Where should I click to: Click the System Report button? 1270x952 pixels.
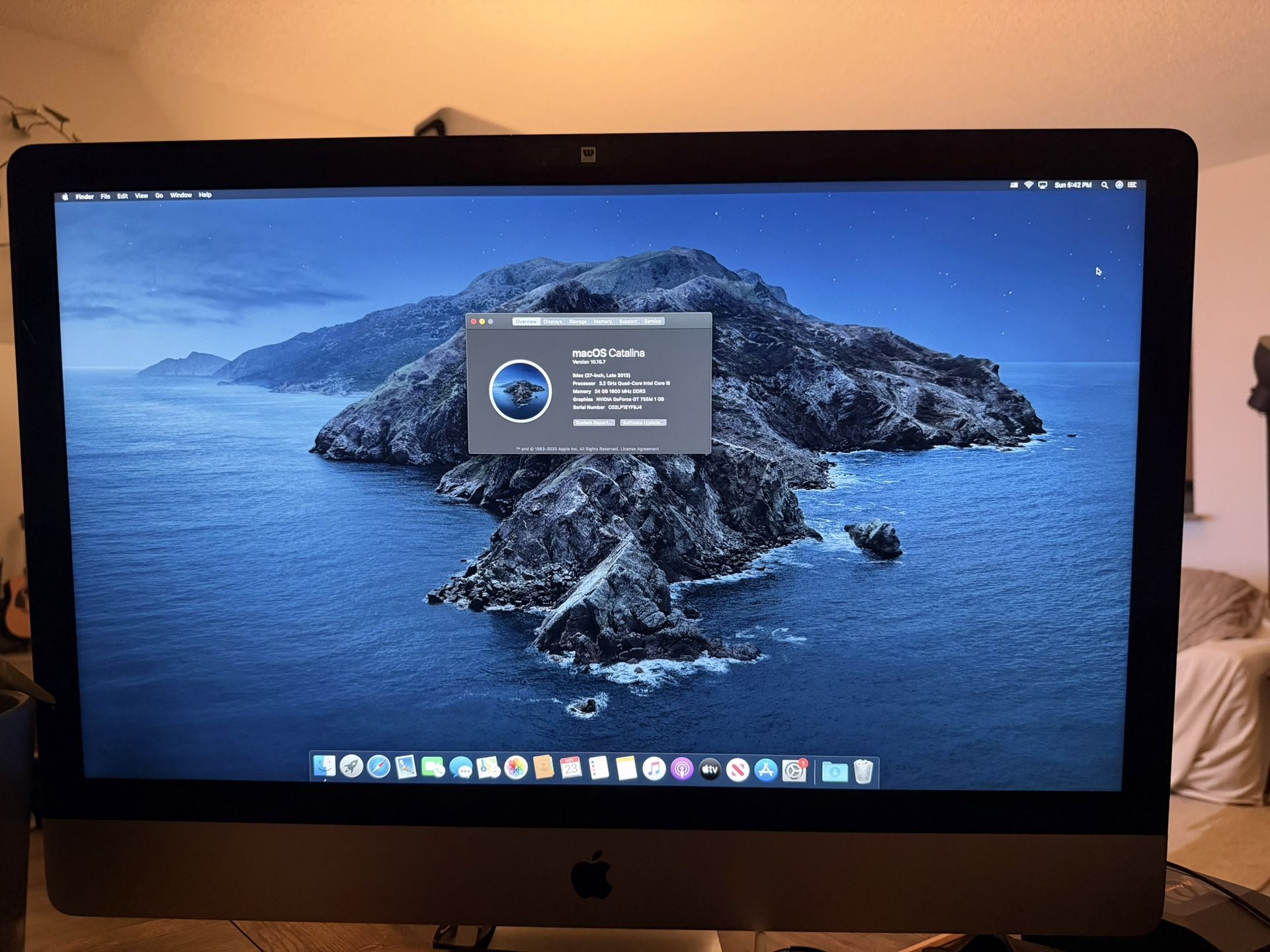pyautogui.click(x=593, y=422)
